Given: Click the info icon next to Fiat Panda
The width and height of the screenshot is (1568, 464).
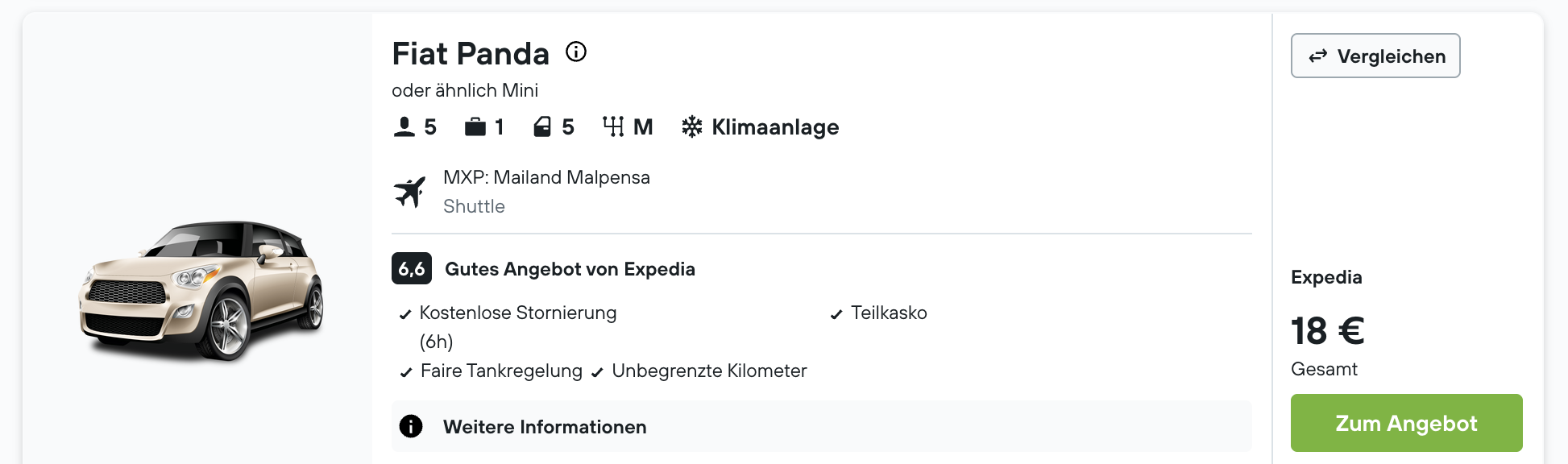Looking at the screenshot, I should (576, 52).
